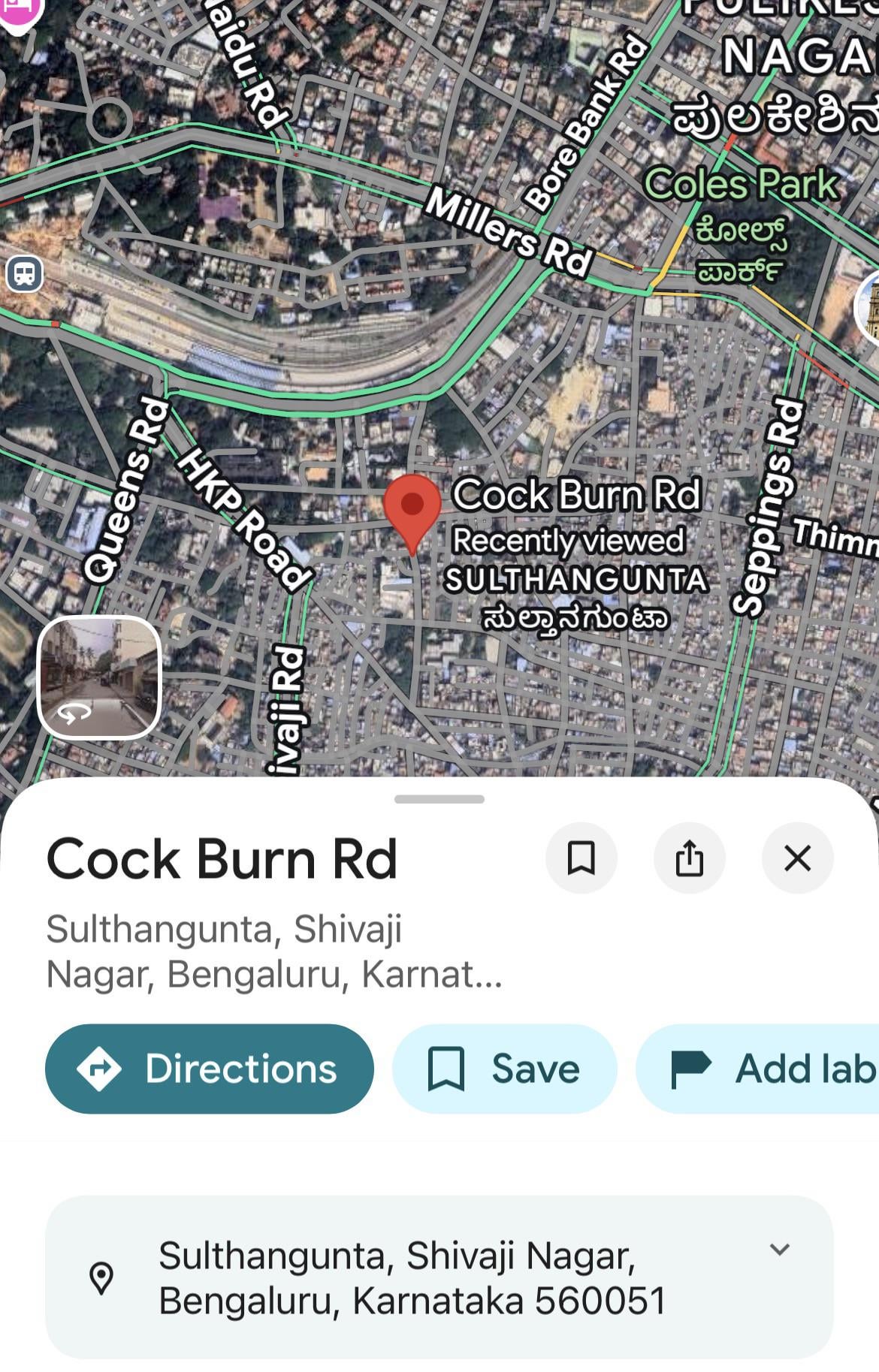Screen dimensions: 879x1372
Task: Tap the Add label chip
Action: point(757,1069)
